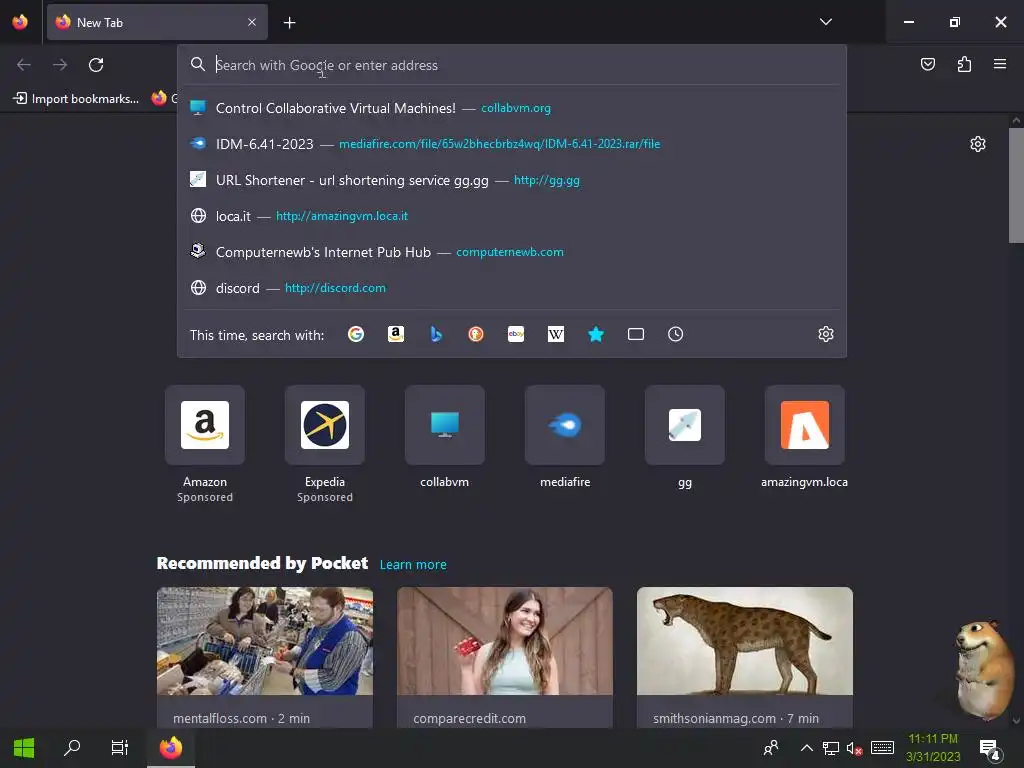
Task: Open Computernewb's Internet Pub Hub suggestion
Action: [x=512, y=251]
